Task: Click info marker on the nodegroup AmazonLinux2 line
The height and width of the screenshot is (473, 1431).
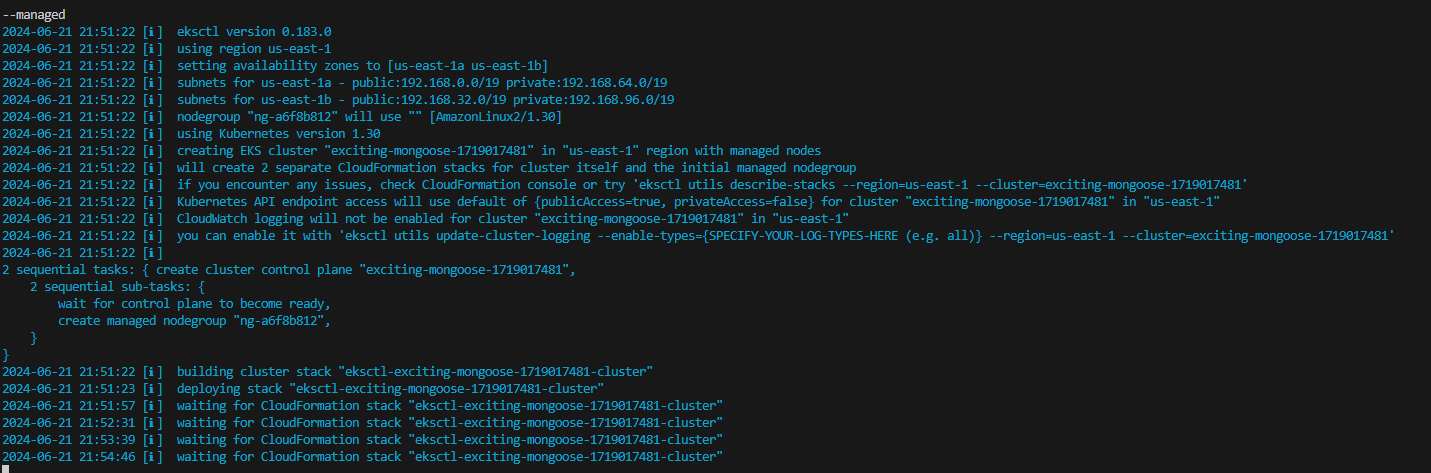Action: click(x=153, y=116)
